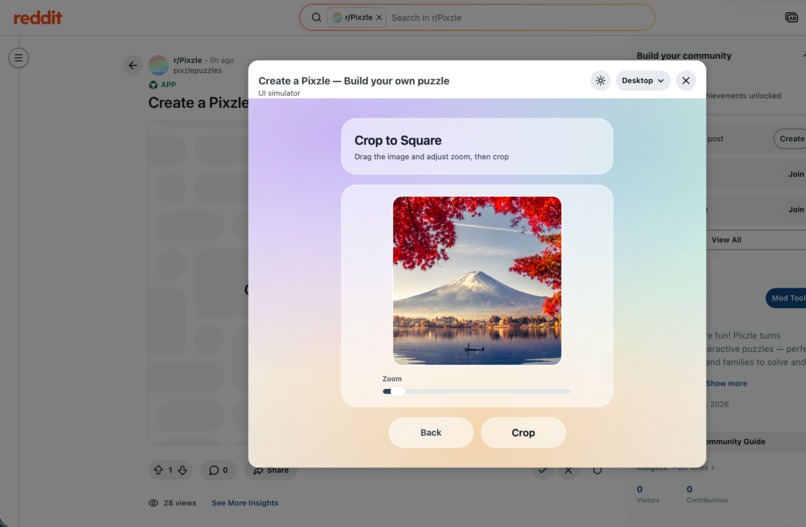Image resolution: width=806 pixels, height=527 pixels.
Task: Click the first Join button
Action: [x=796, y=174]
